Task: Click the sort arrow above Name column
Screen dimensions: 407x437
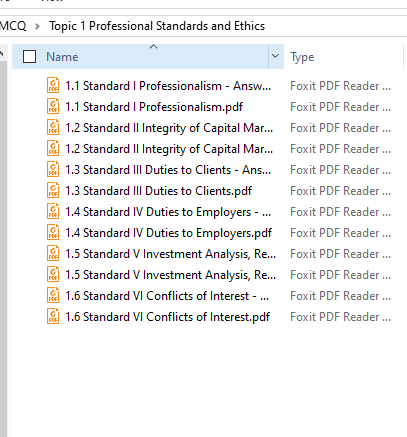Action: 153,47
